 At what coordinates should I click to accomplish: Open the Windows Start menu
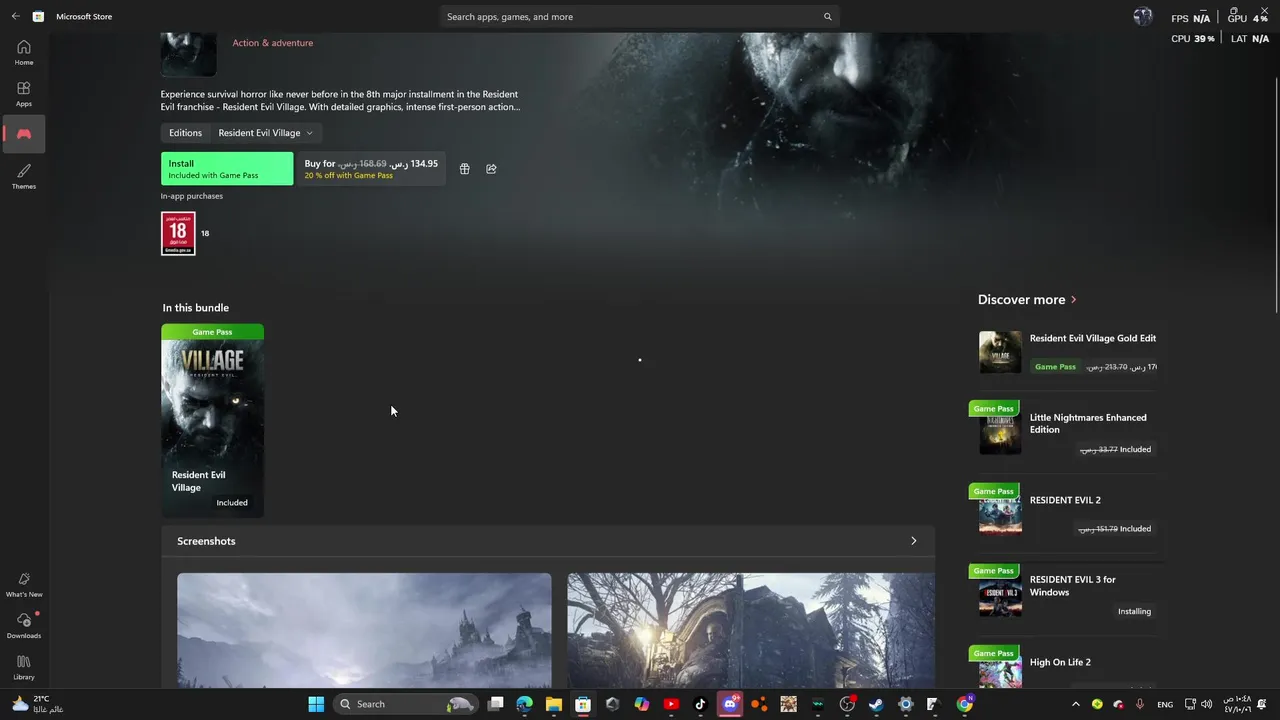tap(316, 704)
